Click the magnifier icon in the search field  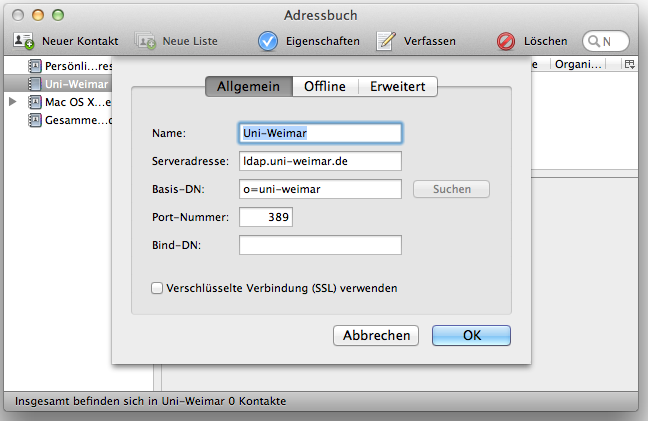click(594, 41)
